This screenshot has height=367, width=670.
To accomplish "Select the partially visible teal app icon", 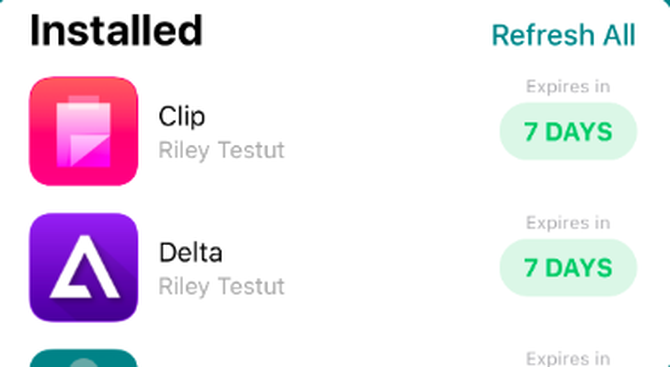I will coord(84,358).
